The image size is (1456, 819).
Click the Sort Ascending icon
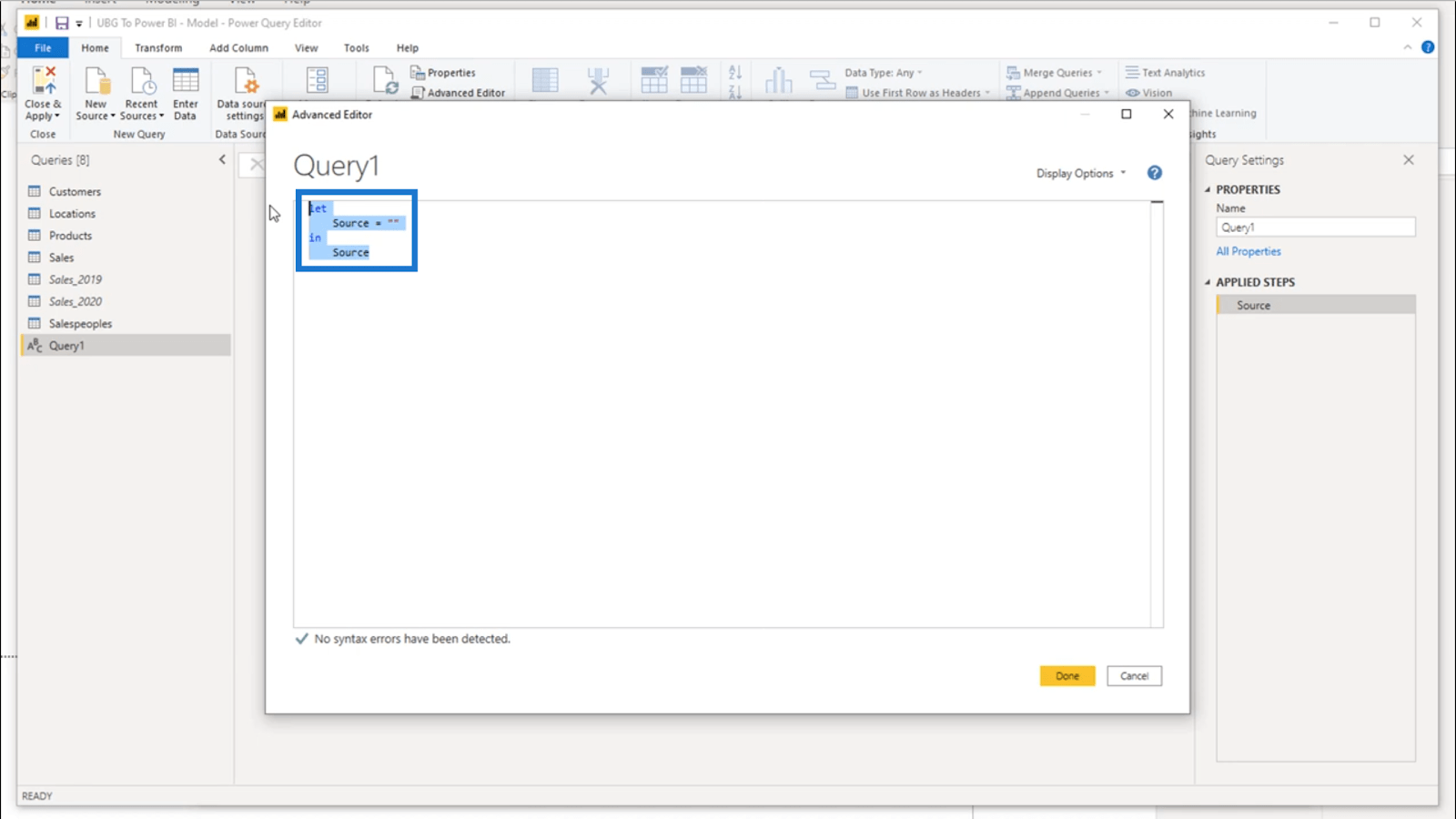click(x=735, y=72)
